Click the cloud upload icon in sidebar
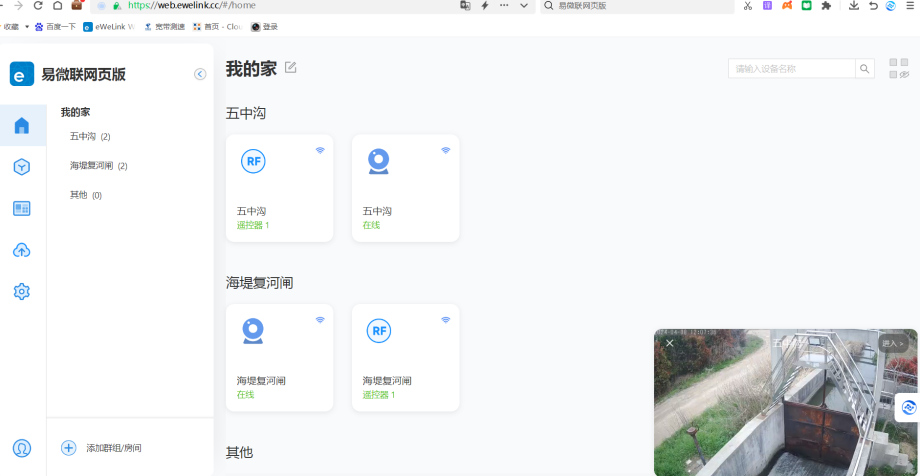Screen dimensions: 920x476 point(22,250)
